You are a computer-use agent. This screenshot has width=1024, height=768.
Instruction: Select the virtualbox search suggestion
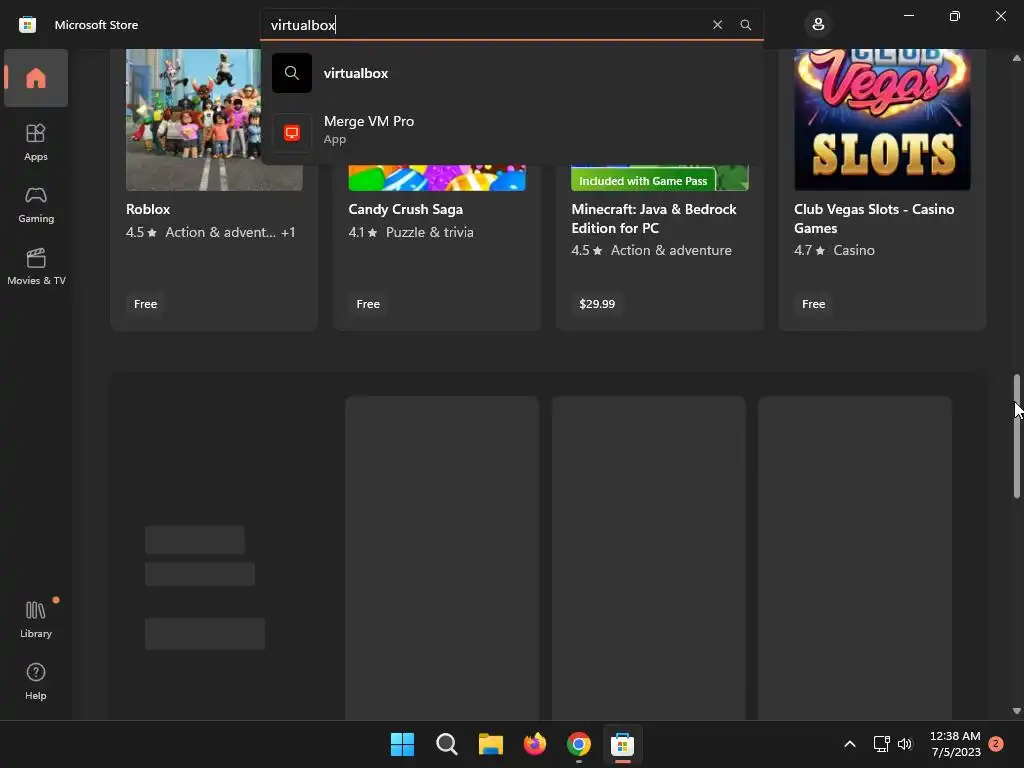512,73
